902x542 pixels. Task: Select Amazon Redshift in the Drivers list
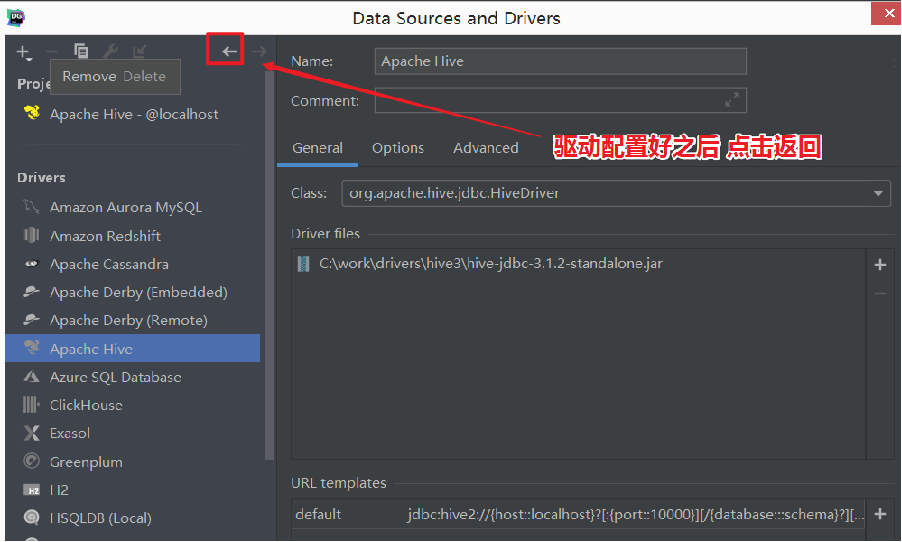point(105,236)
